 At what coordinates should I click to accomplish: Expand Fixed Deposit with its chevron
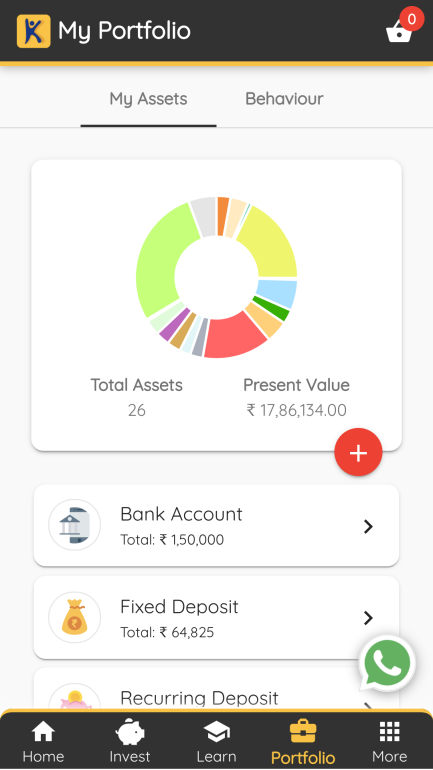pos(368,618)
